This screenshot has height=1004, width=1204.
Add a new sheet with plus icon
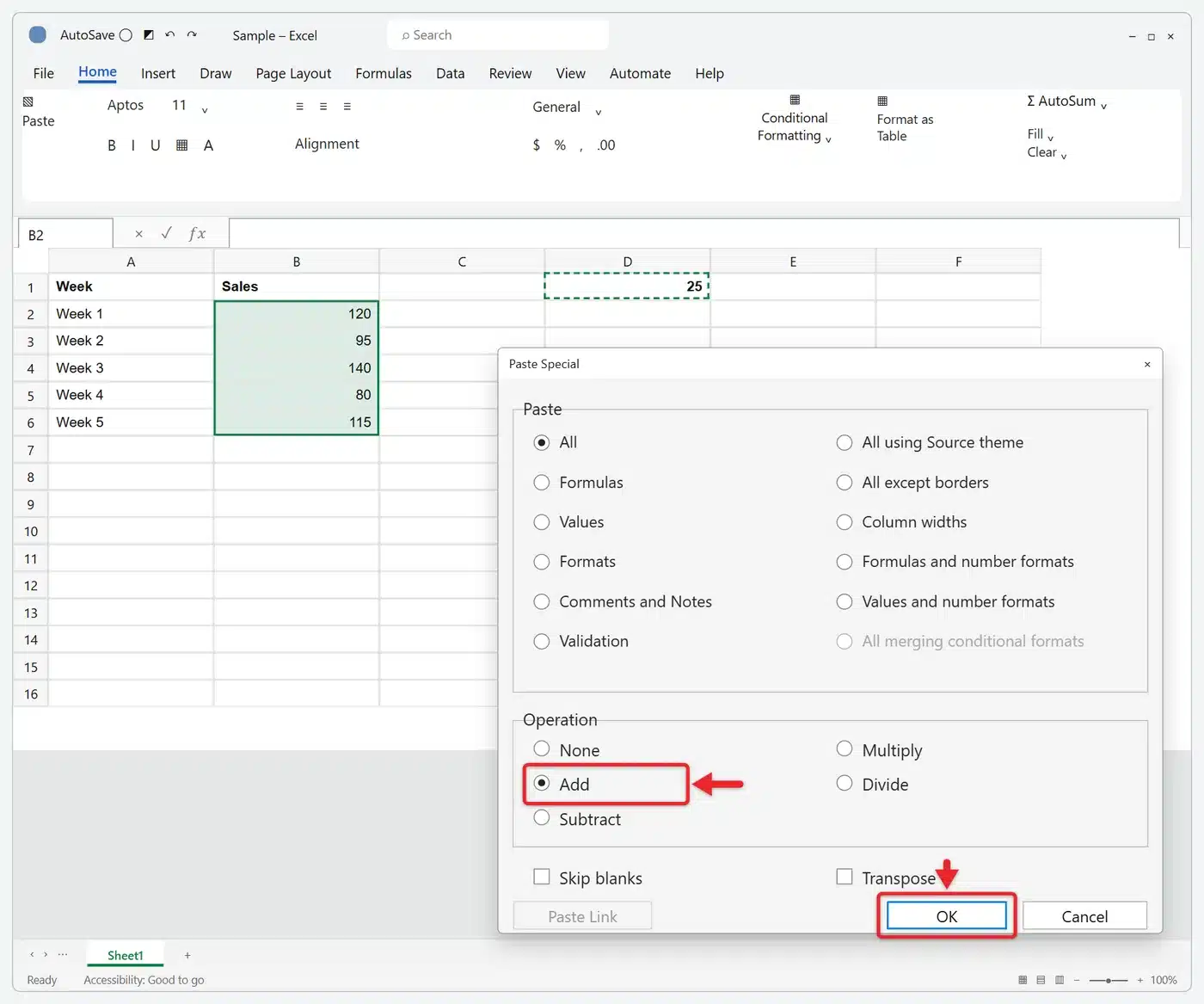[187, 956]
